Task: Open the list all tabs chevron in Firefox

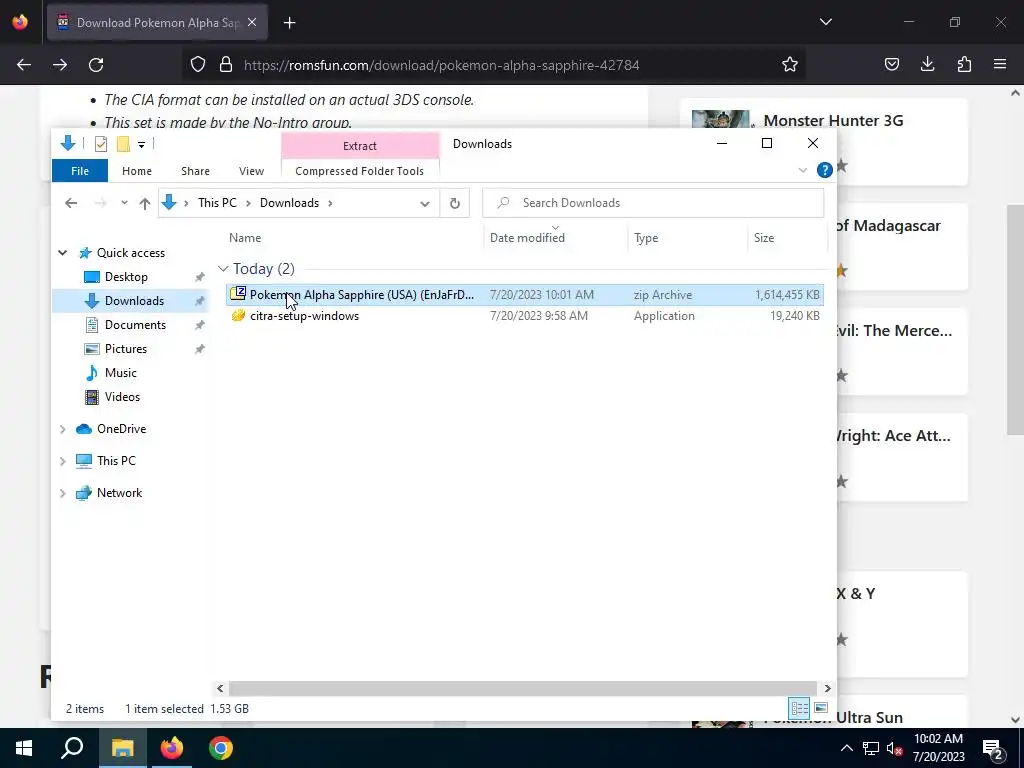Action: coord(825,22)
